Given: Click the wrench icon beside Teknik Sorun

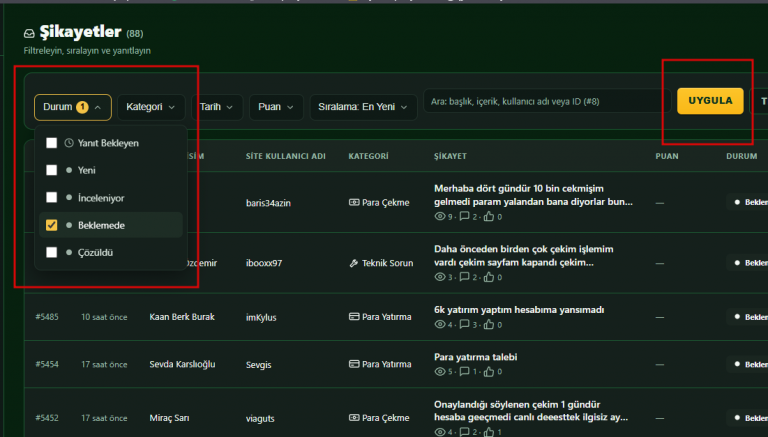Looking at the screenshot, I should point(354,263).
